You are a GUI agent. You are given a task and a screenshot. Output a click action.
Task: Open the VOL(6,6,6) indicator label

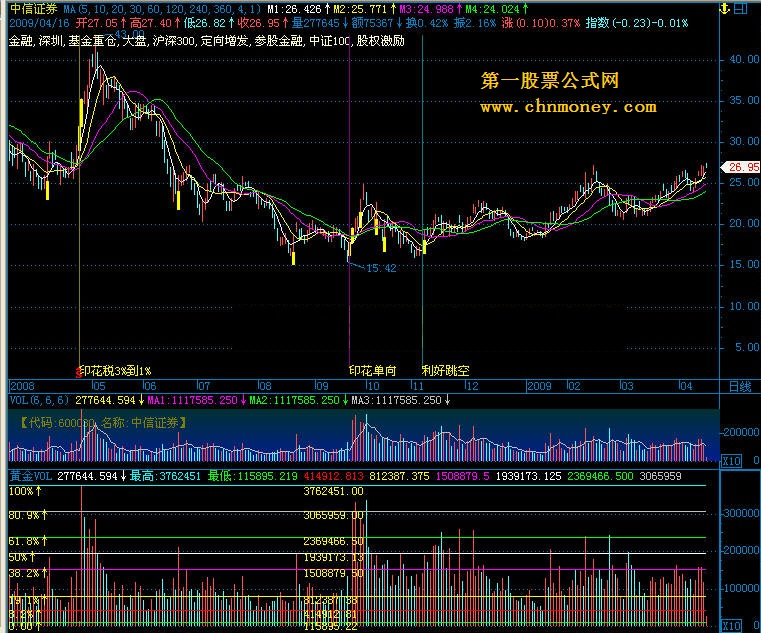pyautogui.click(x=39, y=400)
